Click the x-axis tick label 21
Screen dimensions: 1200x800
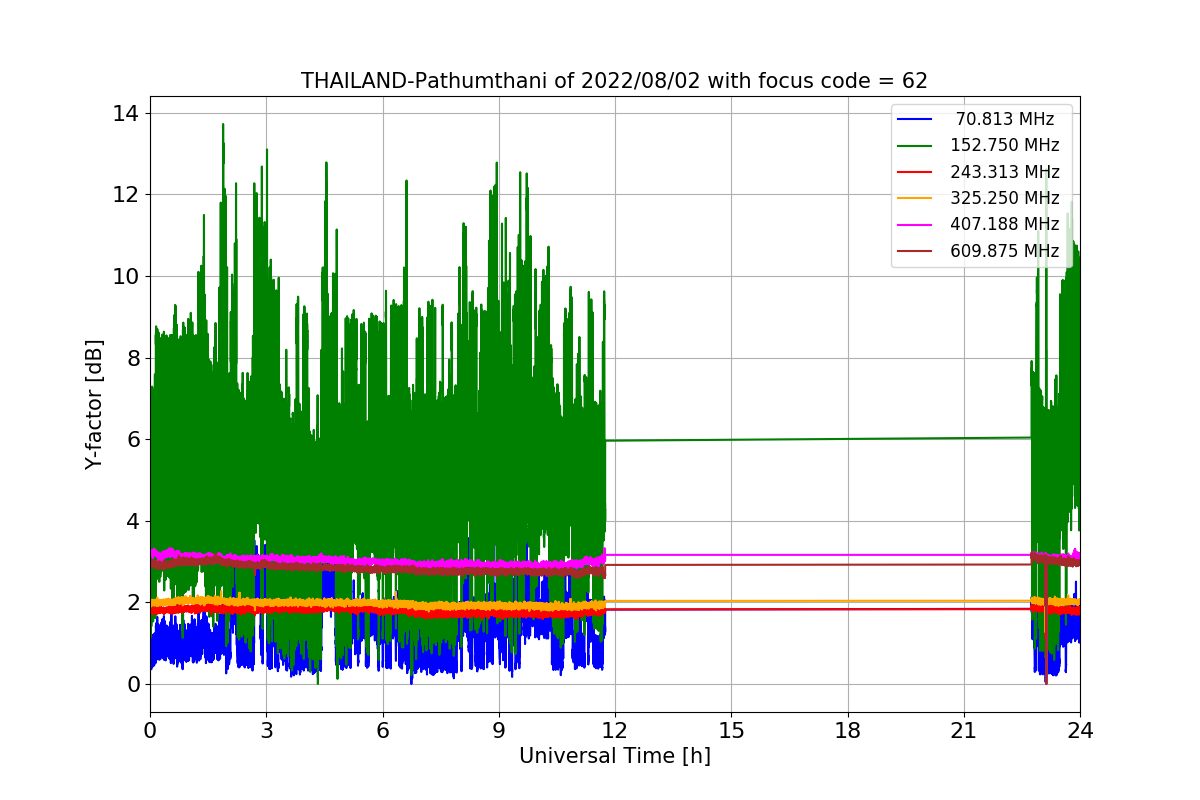pos(964,731)
